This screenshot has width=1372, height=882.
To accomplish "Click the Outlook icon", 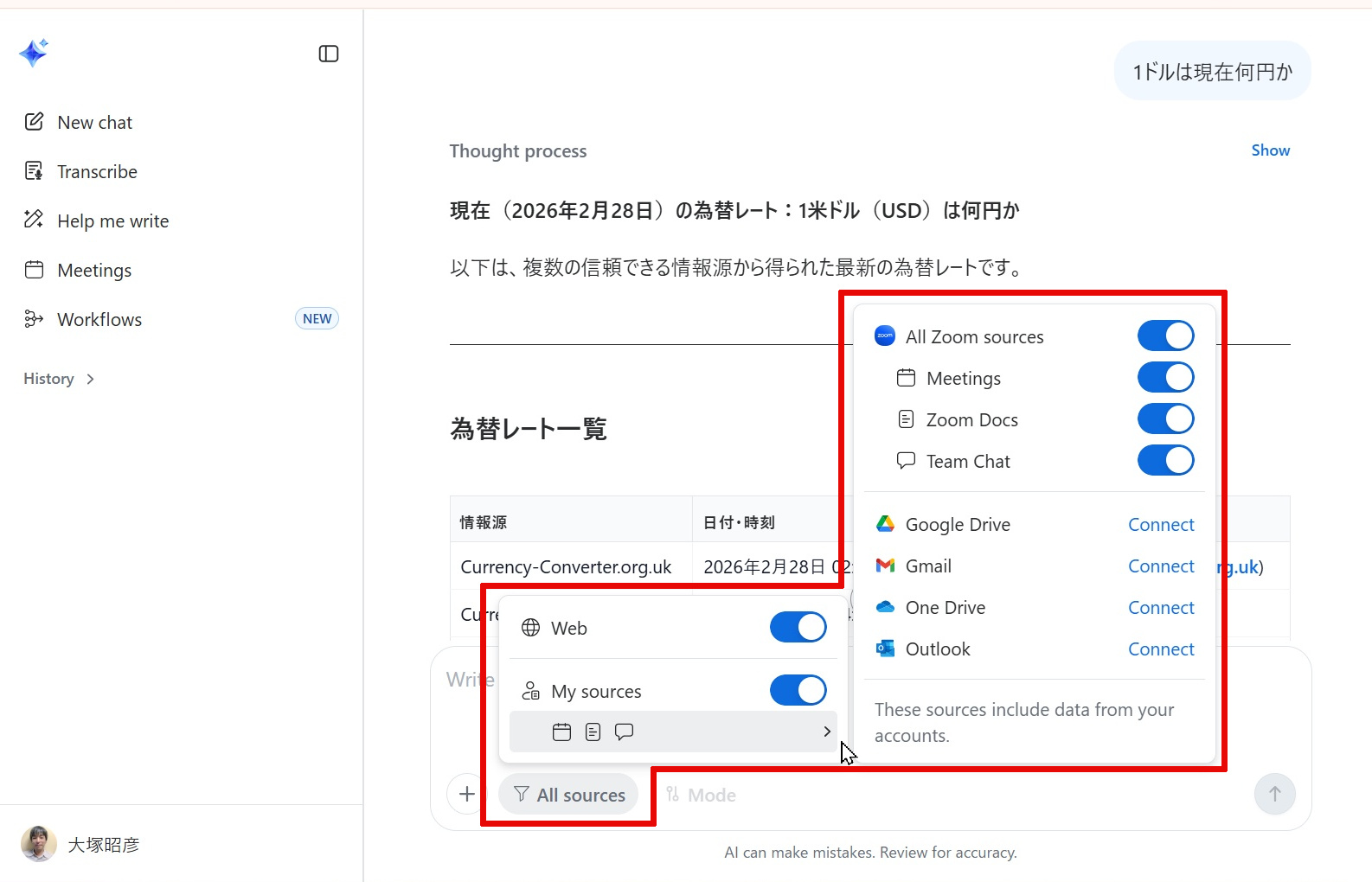I will coord(885,649).
